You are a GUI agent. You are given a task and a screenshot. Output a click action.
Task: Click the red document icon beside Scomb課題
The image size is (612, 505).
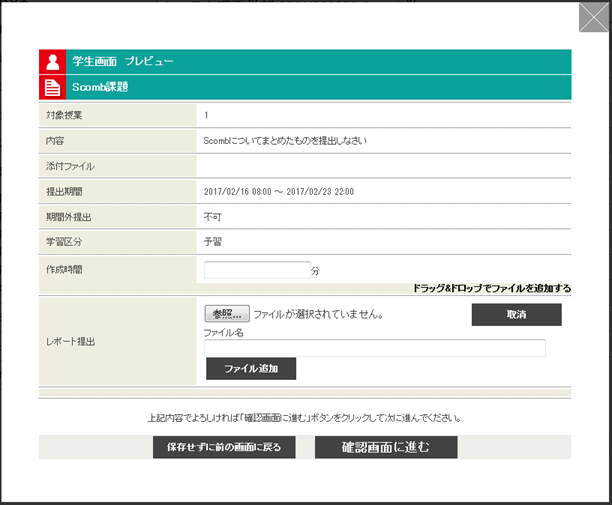point(52,87)
